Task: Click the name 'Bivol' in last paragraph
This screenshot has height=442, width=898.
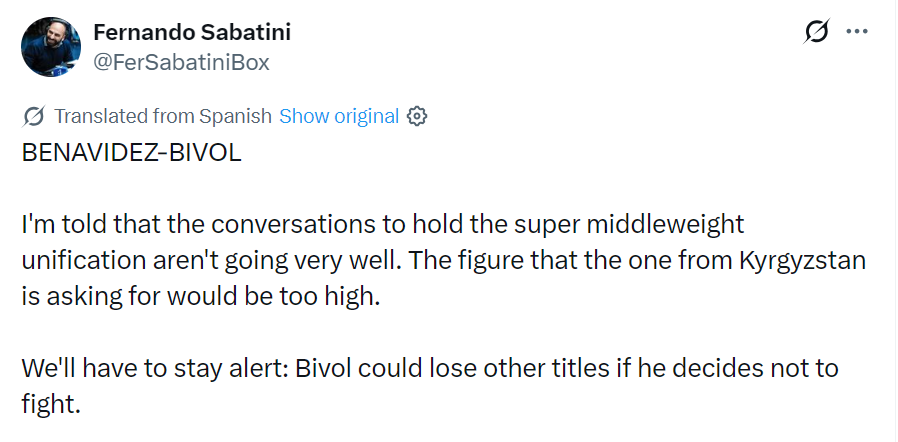Action: click(322, 368)
